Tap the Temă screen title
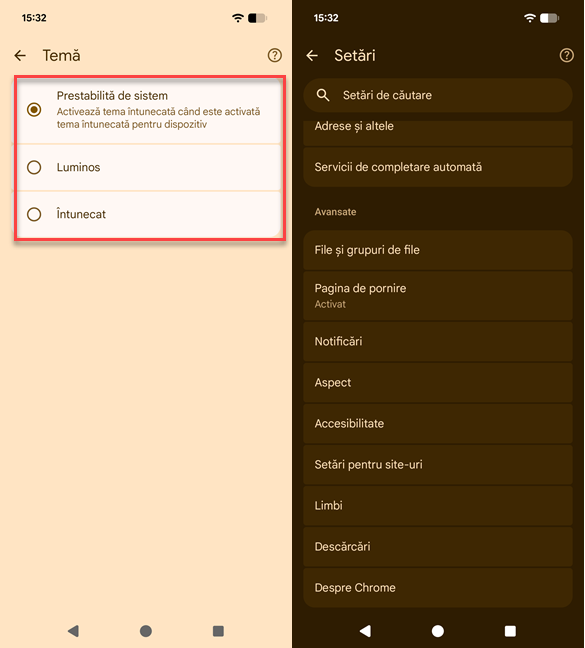Viewport: 585px width, 648px height. [x=62, y=55]
